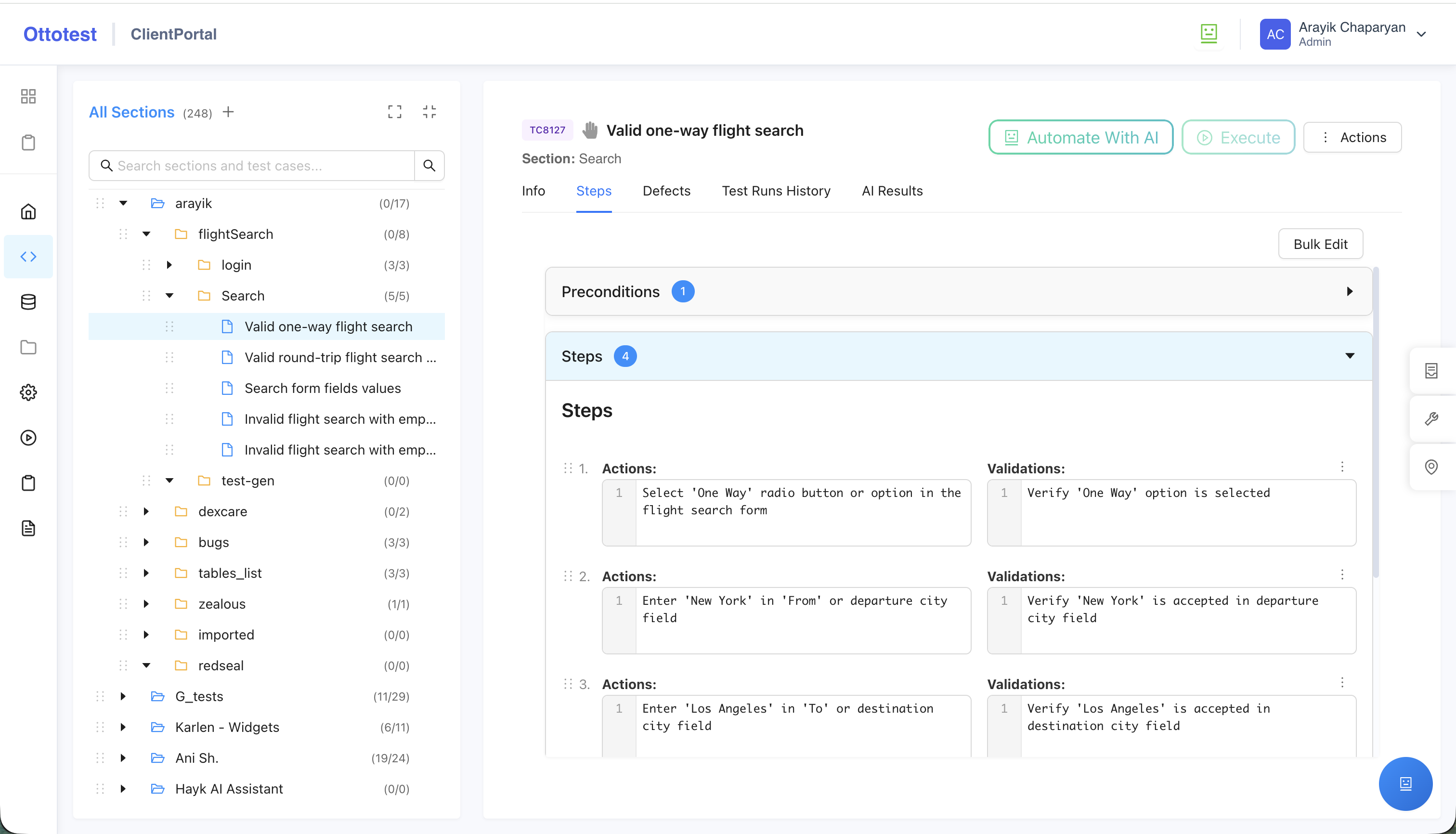Open the Test Runs History tab
This screenshot has height=834, width=1456.
click(x=776, y=191)
